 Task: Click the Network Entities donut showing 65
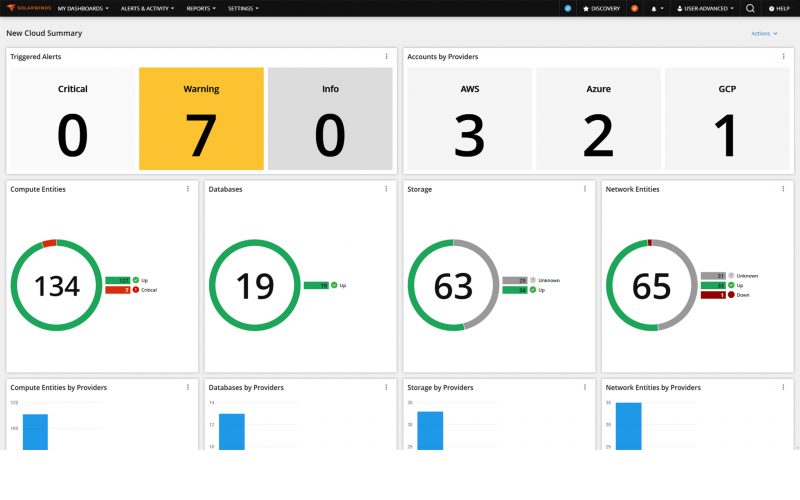[x=652, y=285]
